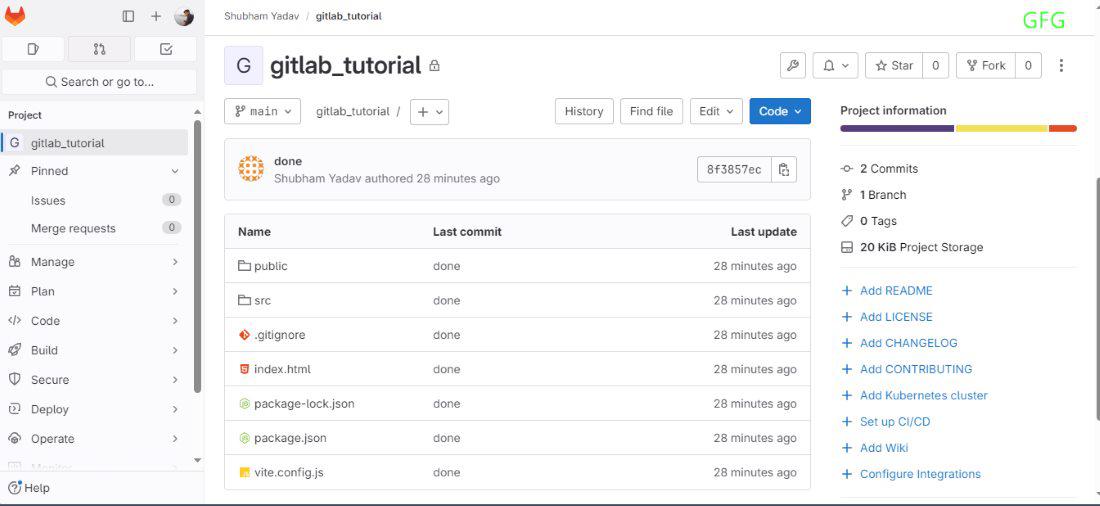Image resolution: width=1100 pixels, height=506 pixels.
Task: Open the notification bell dropdown
Action: [x=834, y=66]
